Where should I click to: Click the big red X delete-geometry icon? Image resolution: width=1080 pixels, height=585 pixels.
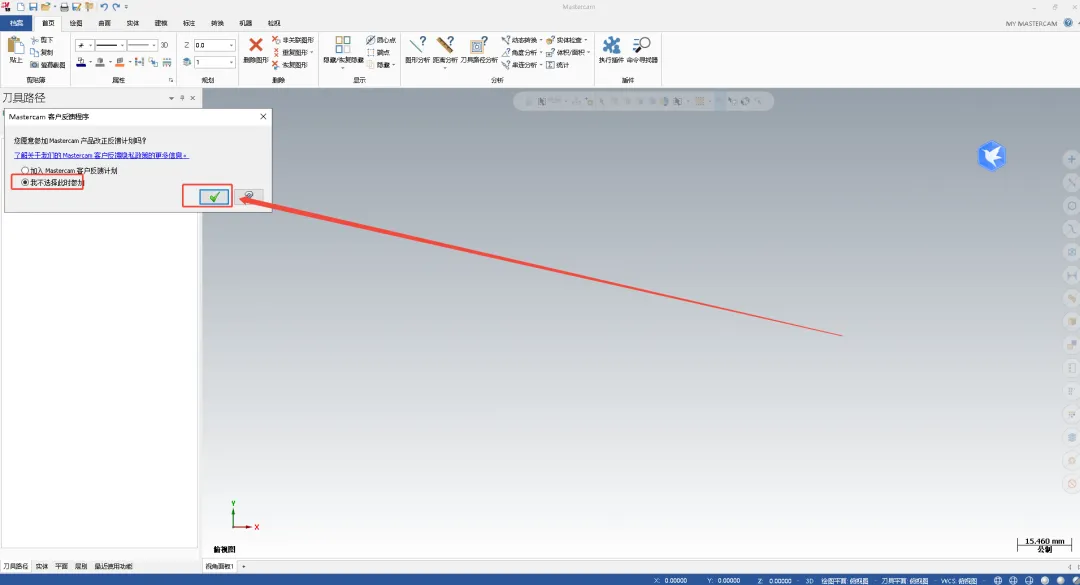[256, 45]
